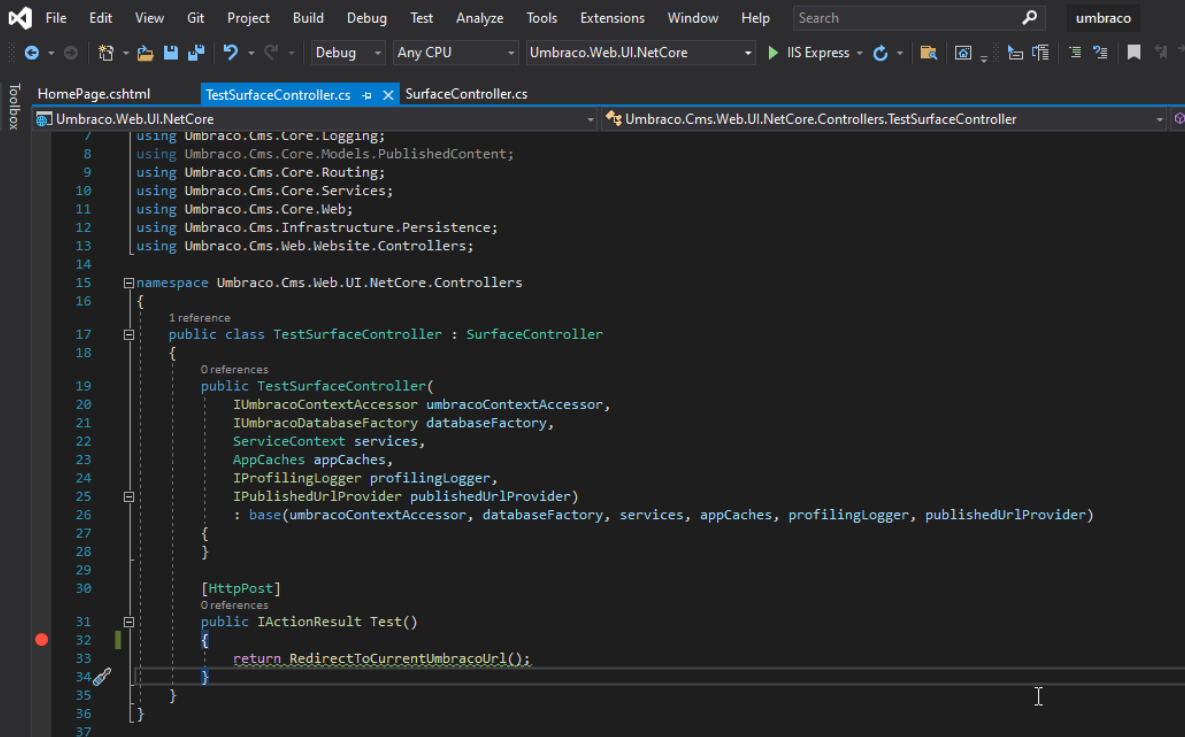Open the Git menu
Image resolution: width=1185 pixels, height=737 pixels.
[x=196, y=17]
